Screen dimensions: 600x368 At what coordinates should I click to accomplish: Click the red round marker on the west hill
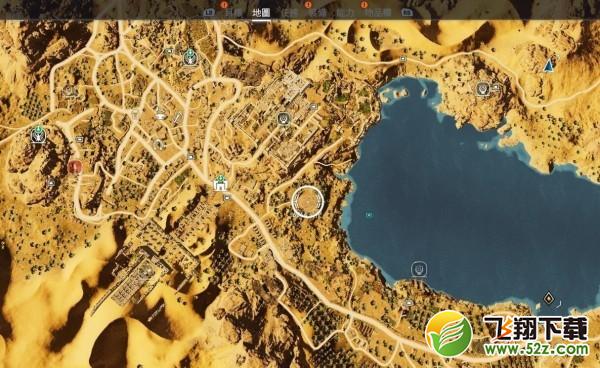75,167
